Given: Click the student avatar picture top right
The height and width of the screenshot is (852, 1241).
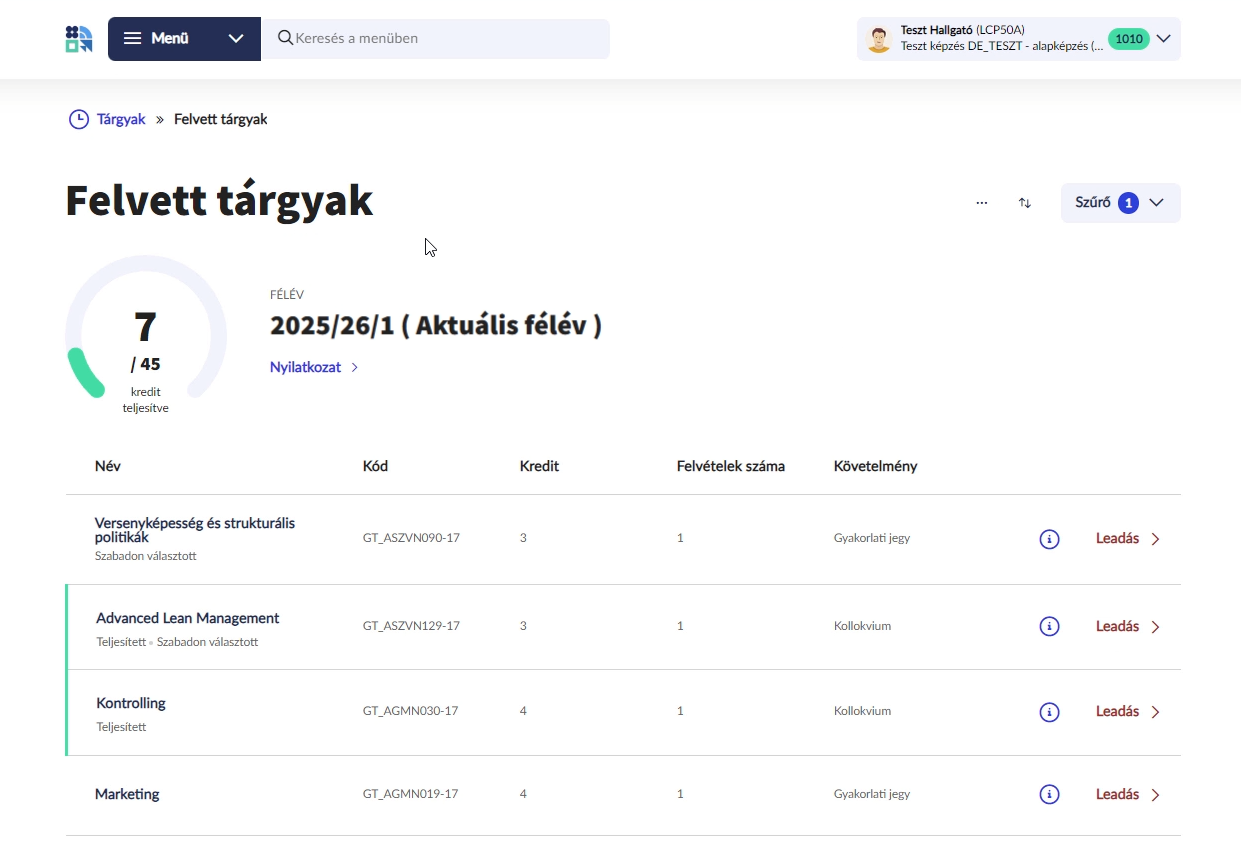Looking at the screenshot, I should click(x=878, y=38).
